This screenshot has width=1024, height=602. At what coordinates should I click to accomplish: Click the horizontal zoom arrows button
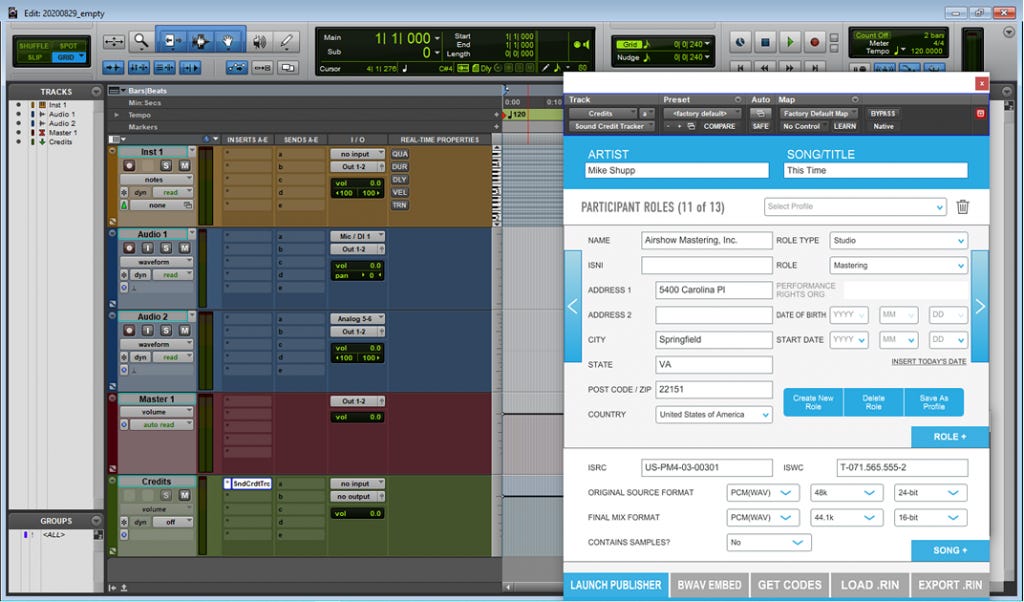tap(114, 42)
